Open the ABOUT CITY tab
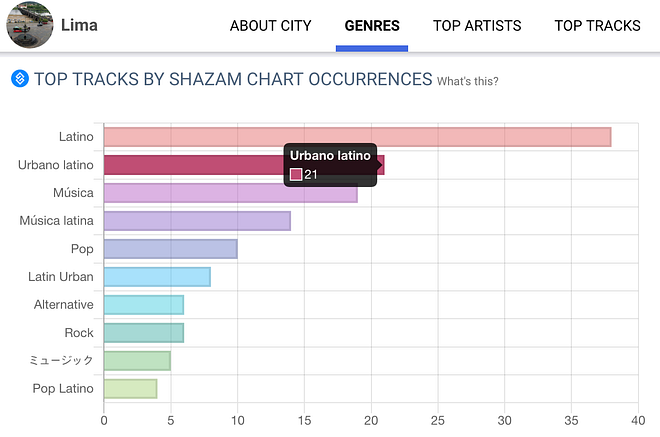 tap(270, 26)
